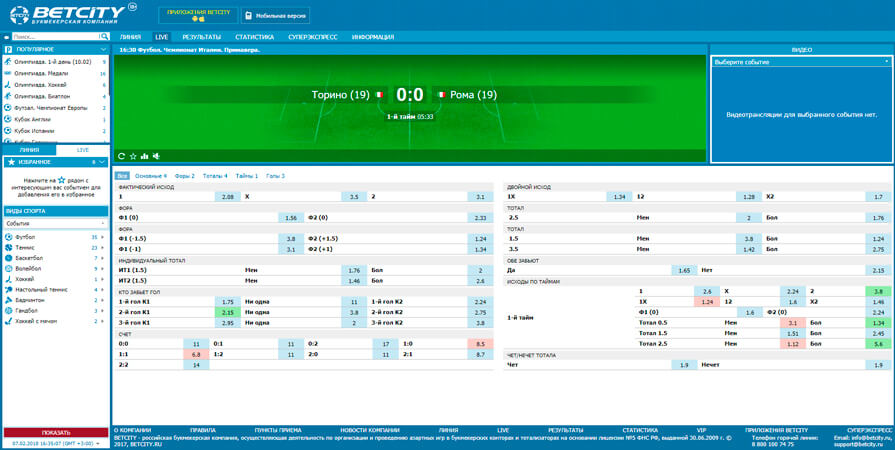The image size is (895, 450).
Task: Open match statistics with the bar chart icon
Action: (144, 156)
